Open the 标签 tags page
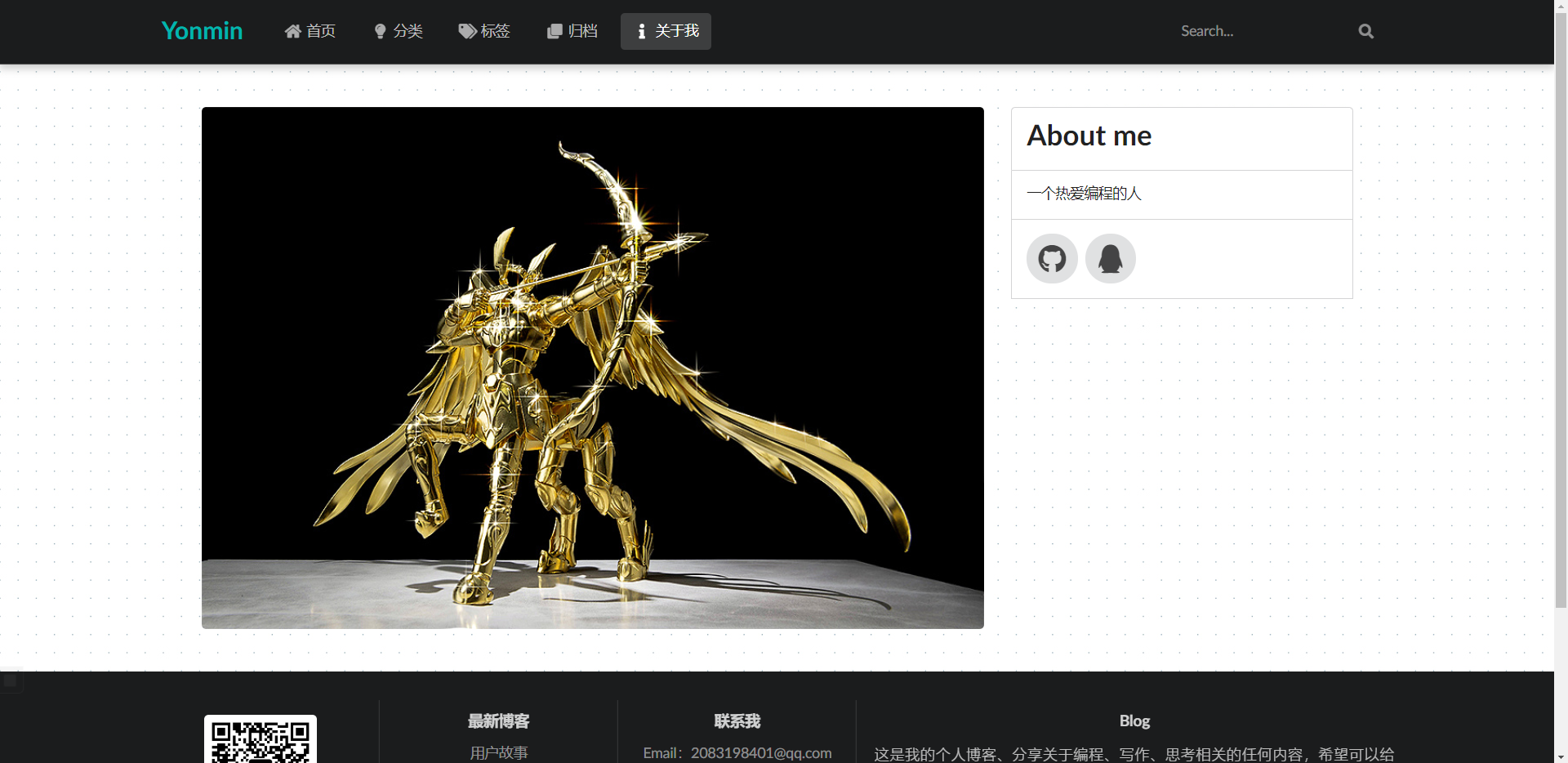The width and height of the screenshot is (1568, 763). [484, 31]
